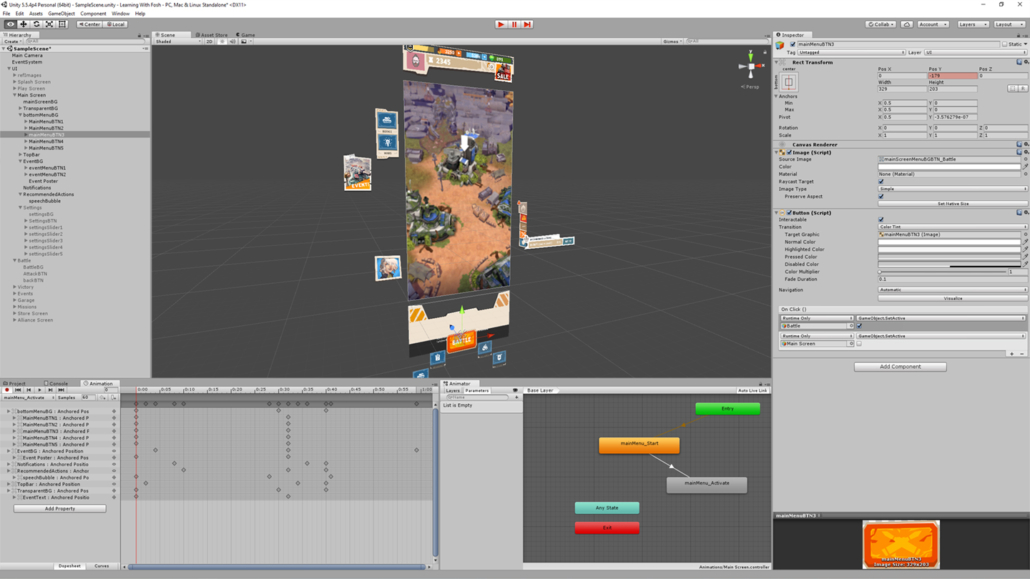This screenshot has width=1030, height=579.
Task: Uncheck the Preserve Aspect checkbox
Action: [x=881, y=197]
